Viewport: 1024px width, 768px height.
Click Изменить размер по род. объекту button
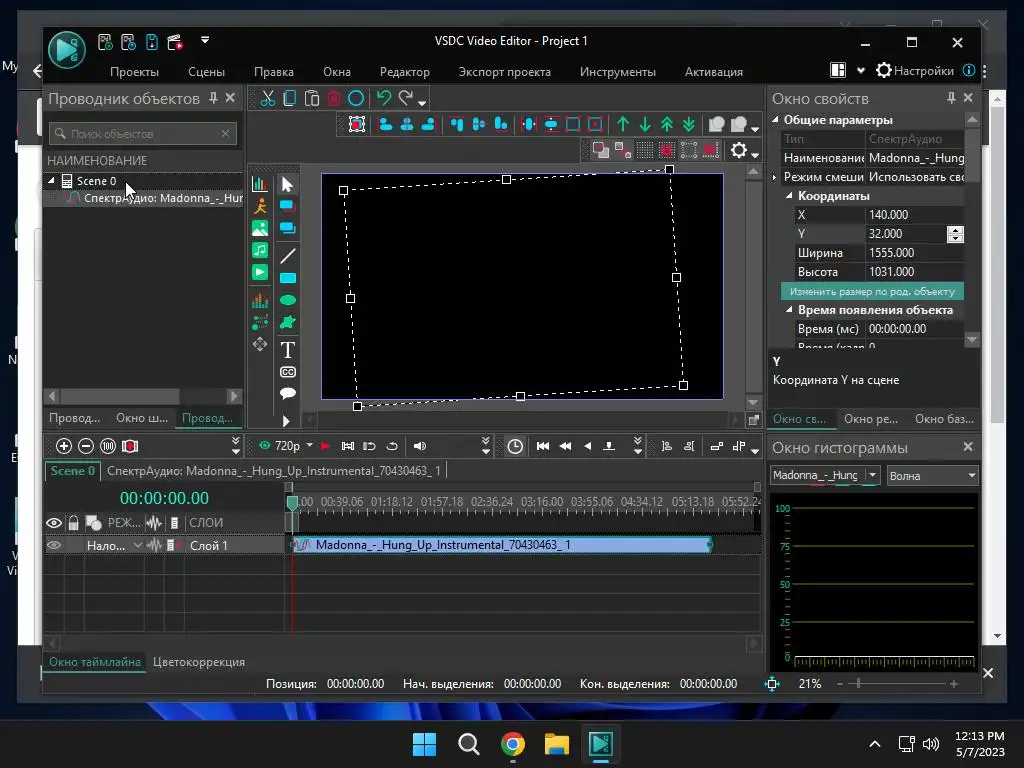click(872, 291)
